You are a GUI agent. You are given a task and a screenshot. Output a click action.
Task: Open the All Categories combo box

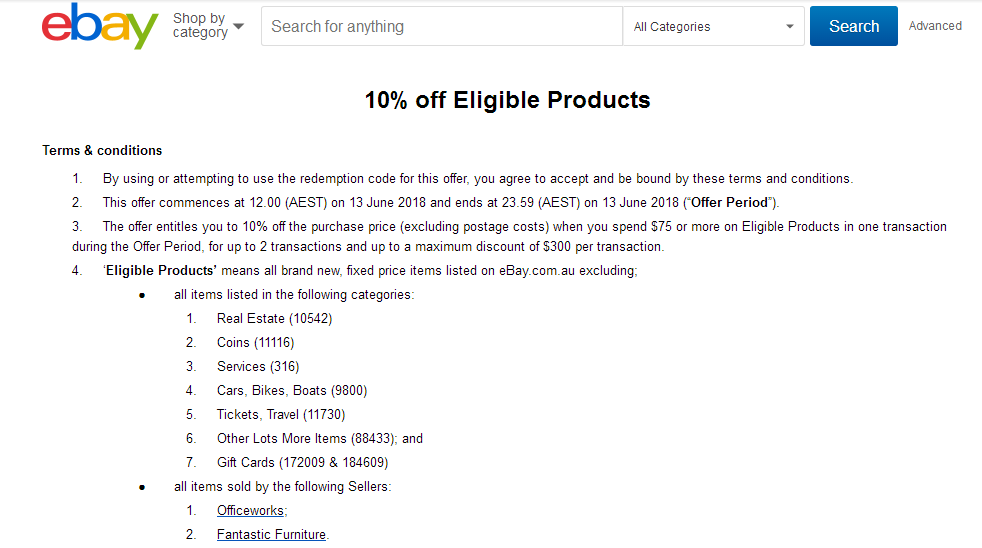713,26
